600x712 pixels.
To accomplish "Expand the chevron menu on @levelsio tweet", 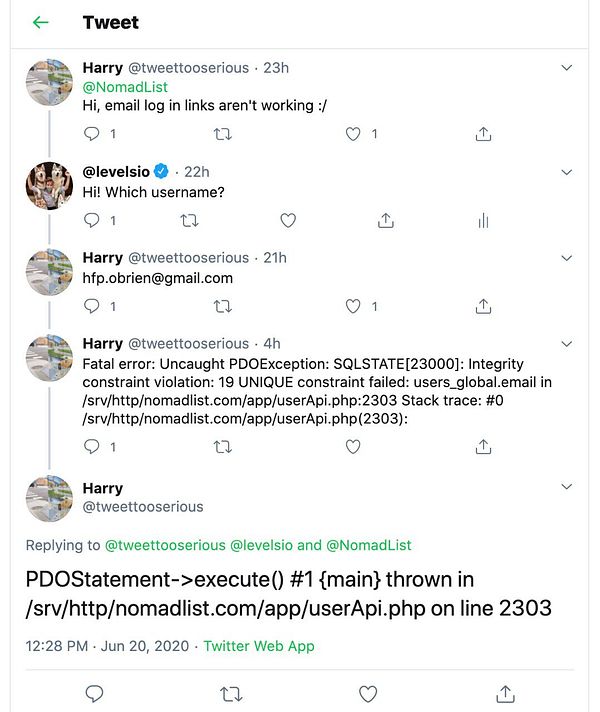I will [x=567, y=172].
